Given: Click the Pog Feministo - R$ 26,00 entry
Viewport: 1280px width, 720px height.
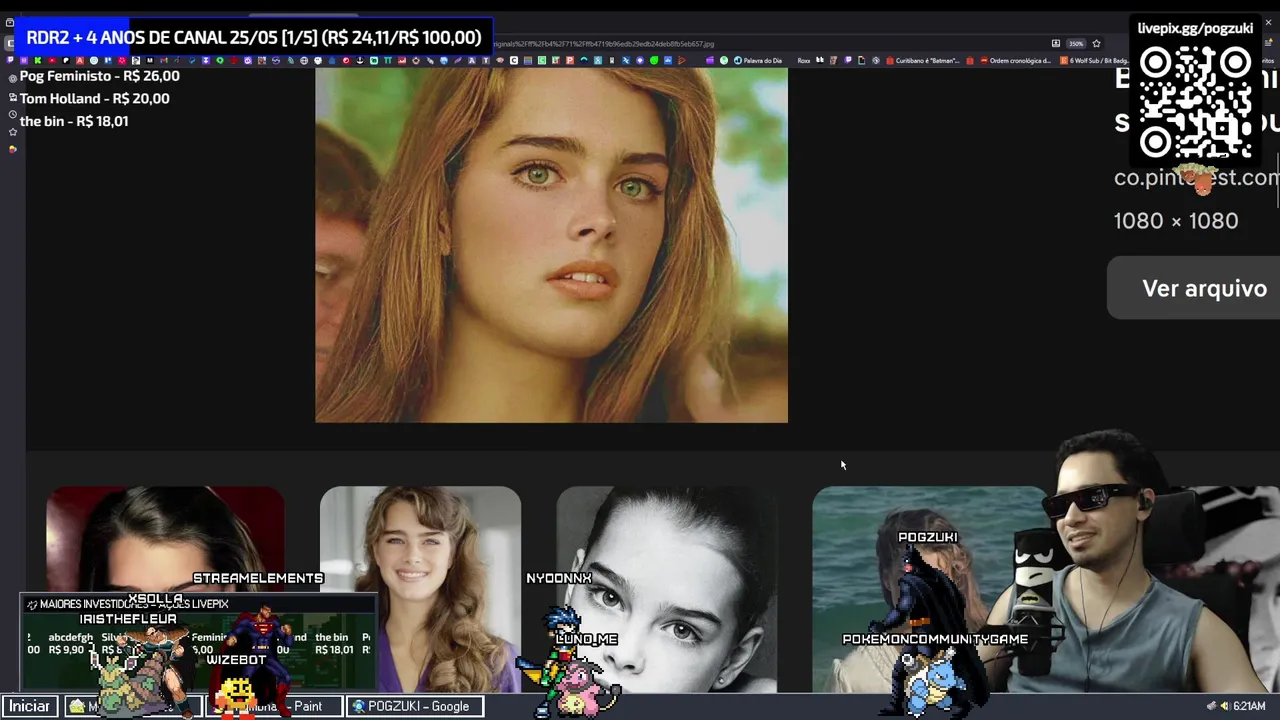Looking at the screenshot, I should coord(99,76).
